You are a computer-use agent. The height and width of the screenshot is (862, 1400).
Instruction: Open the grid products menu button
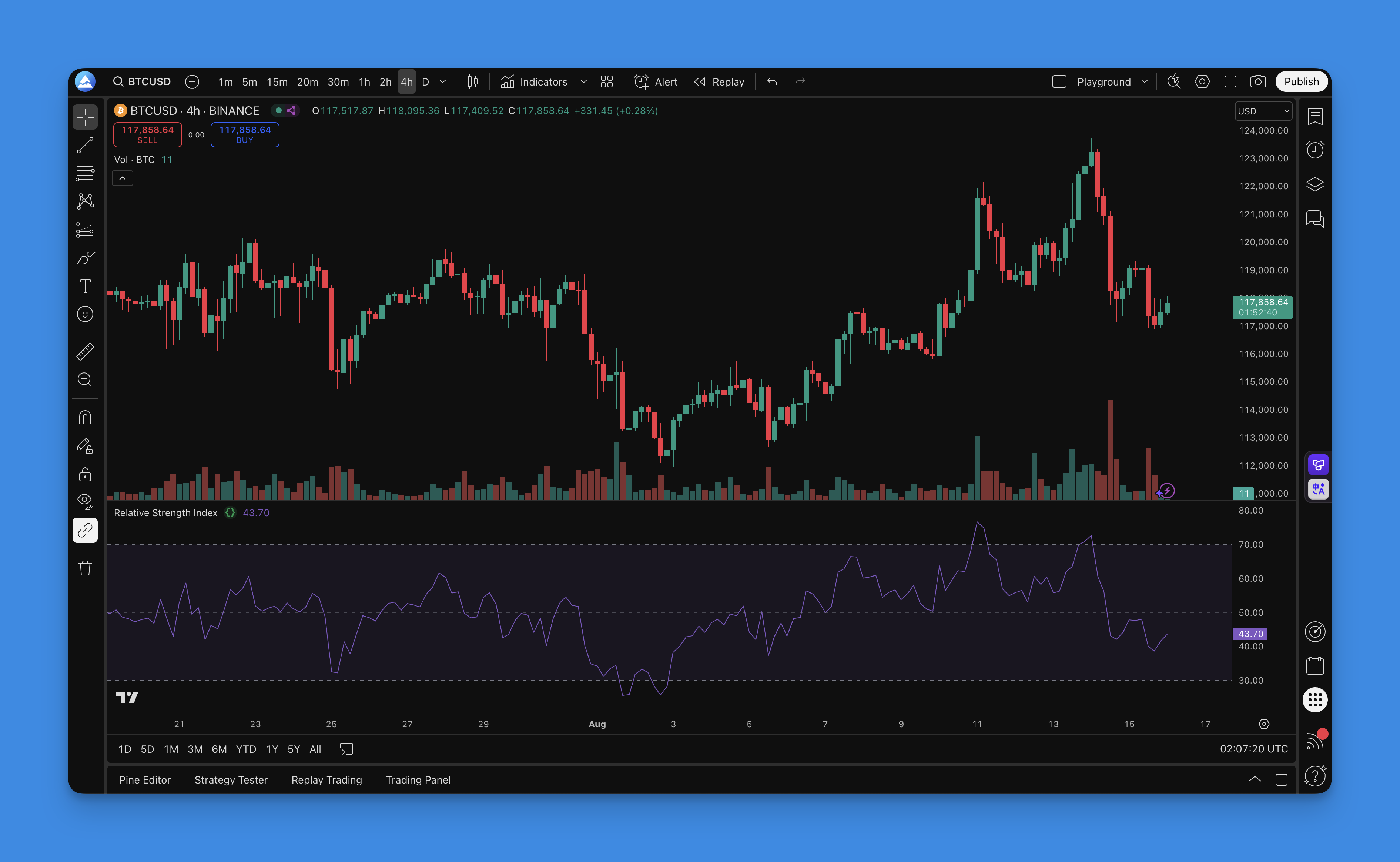click(x=1315, y=699)
